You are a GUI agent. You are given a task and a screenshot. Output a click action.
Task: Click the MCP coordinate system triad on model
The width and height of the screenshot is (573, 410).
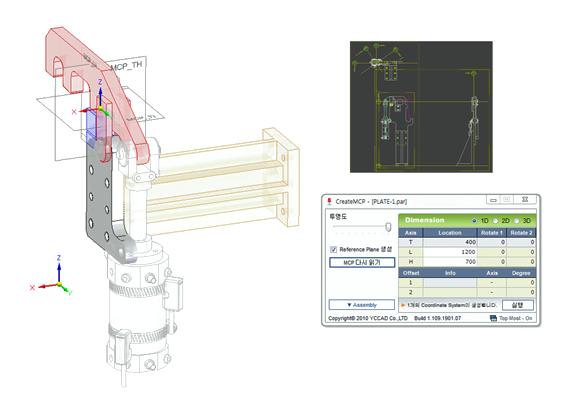point(96,100)
